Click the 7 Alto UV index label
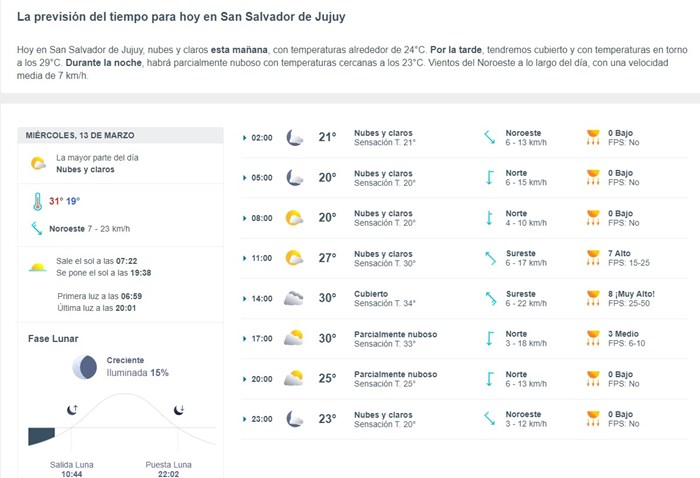The height and width of the screenshot is (478, 700). pos(619,254)
